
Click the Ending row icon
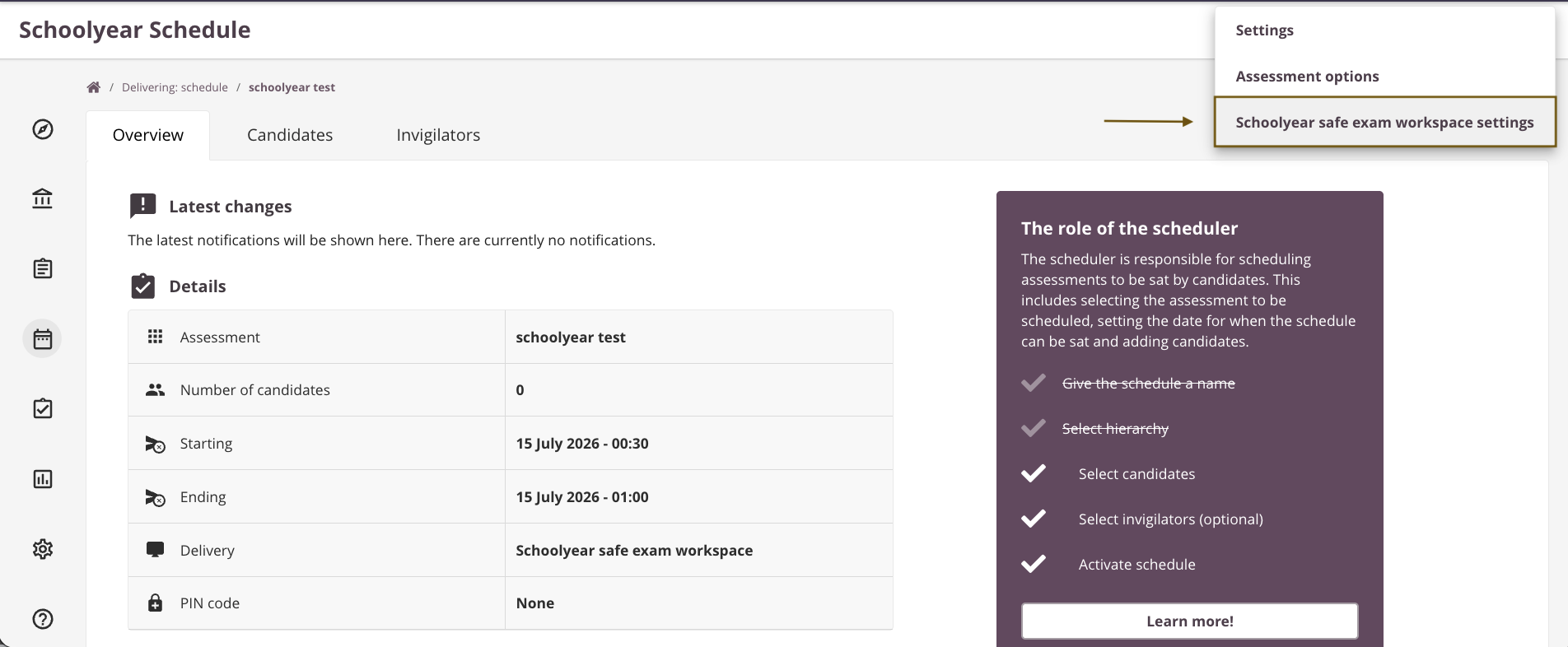155,497
